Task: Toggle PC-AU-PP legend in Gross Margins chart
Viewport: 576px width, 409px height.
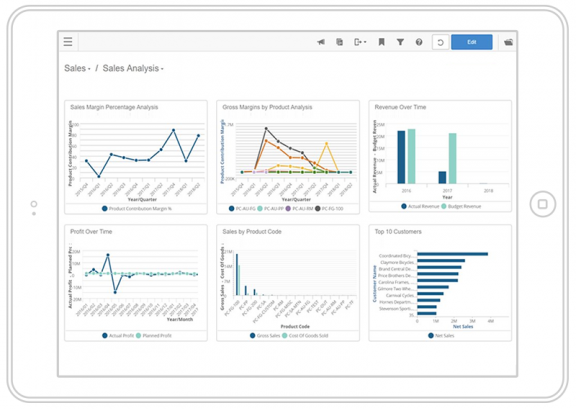Action: click(271, 208)
